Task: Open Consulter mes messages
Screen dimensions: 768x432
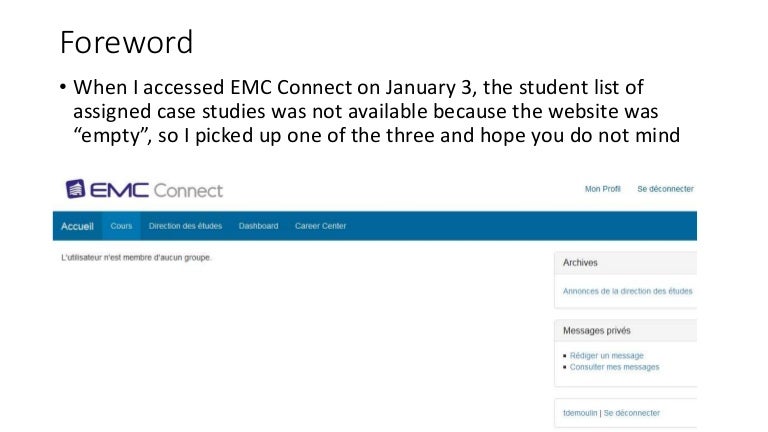Action: 614,367
